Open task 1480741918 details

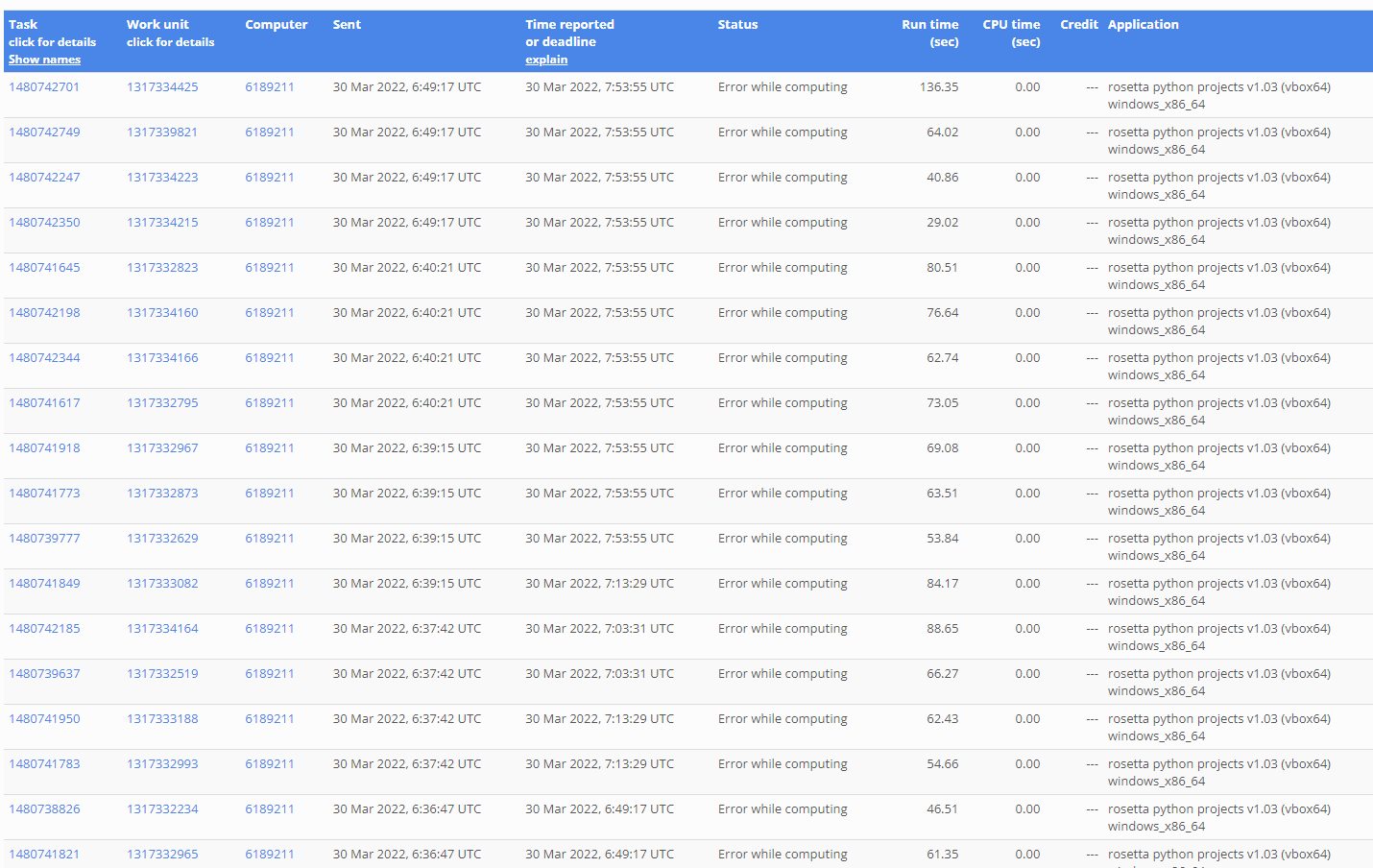click(x=44, y=447)
